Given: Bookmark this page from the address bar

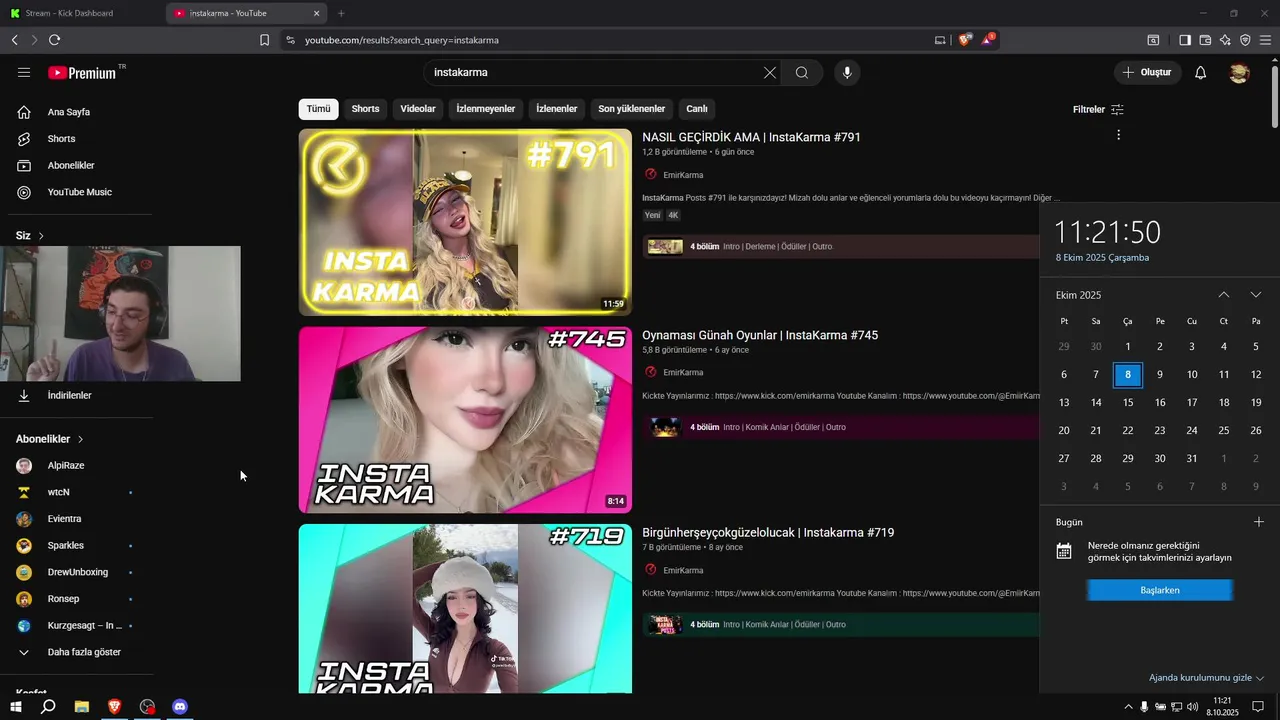Looking at the screenshot, I should pyautogui.click(x=264, y=40).
